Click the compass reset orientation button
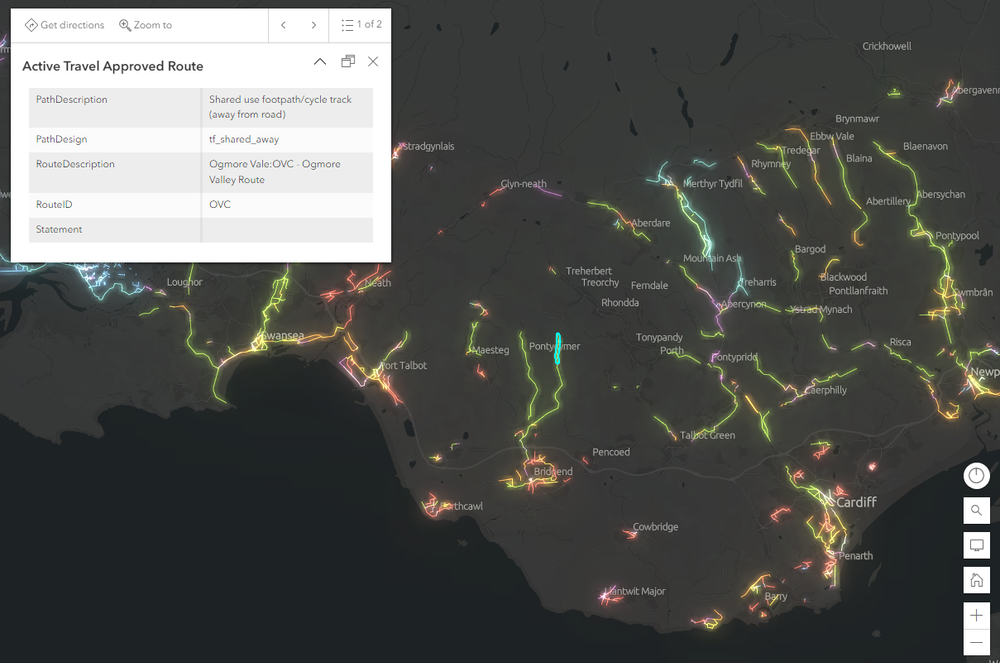Image resolution: width=1000 pixels, height=663 pixels. [x=976, y=476]
